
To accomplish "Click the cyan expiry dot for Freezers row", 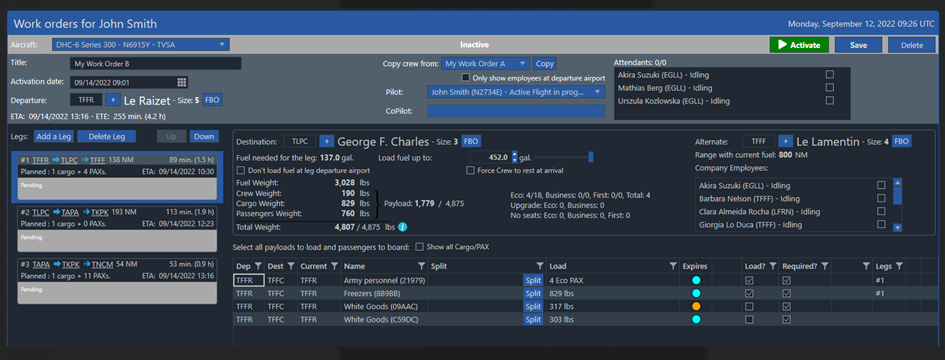I will click(x=696, y=293).
